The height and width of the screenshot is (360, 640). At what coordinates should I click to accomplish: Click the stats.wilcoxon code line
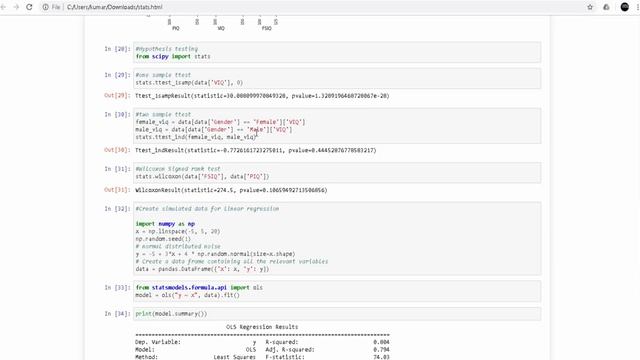coord(202,176)
